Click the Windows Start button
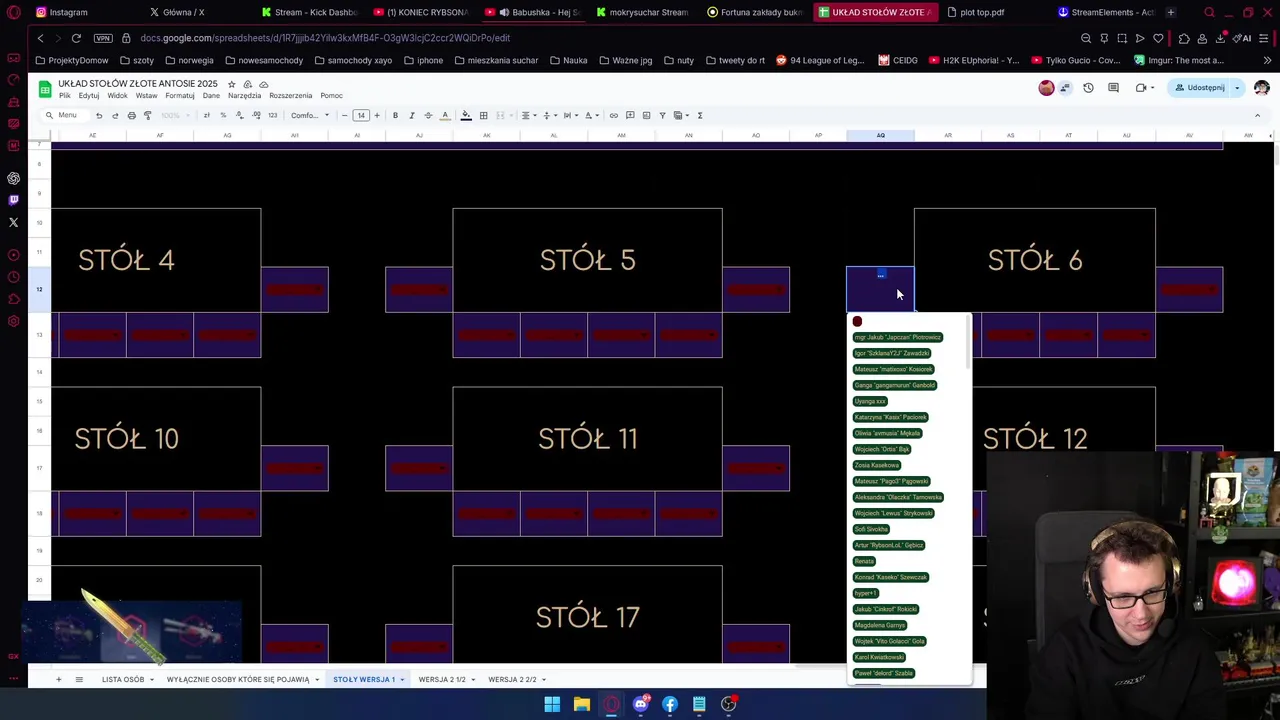This screenshot has width=1280, height=720. (552, 704)
